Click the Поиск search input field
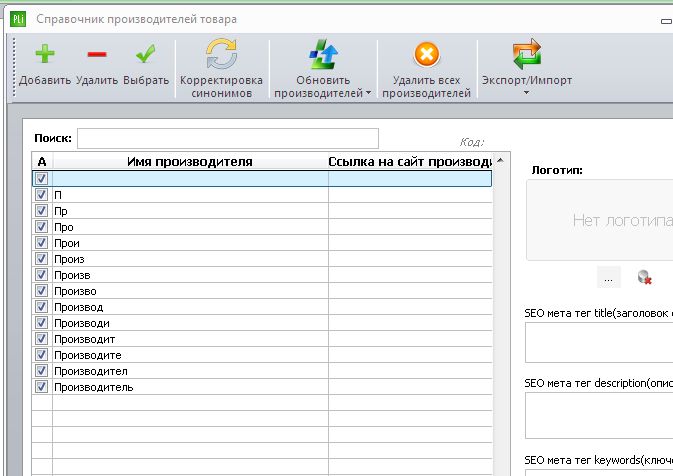The image size is (673, 476). click(228, 139)
